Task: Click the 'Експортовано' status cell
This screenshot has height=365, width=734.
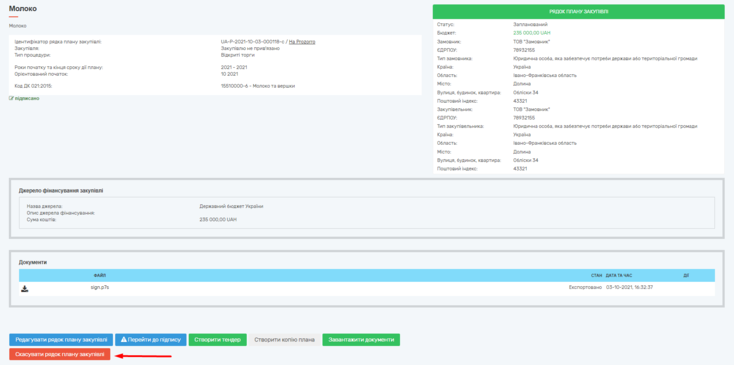Action: coord(585,287)
